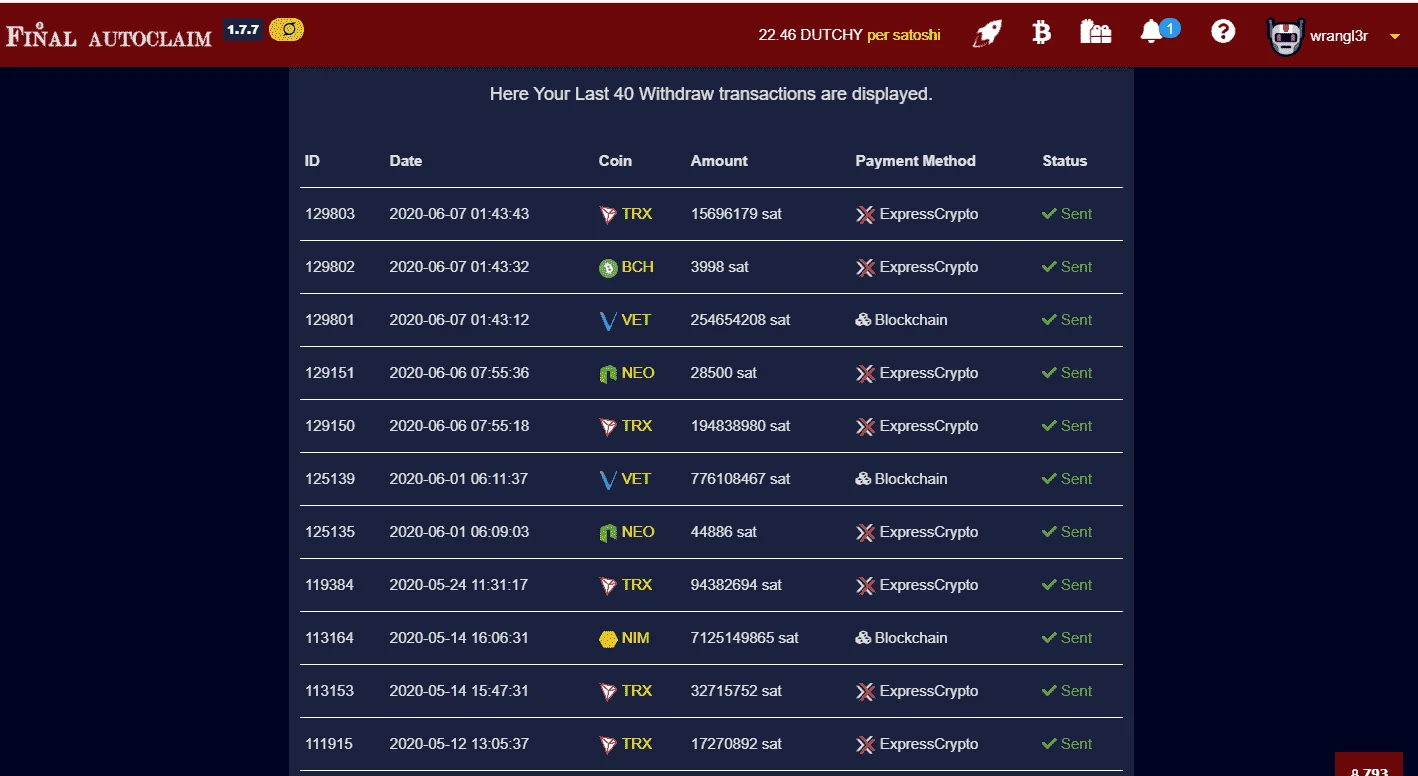Click the Amount column header
Screen dimensions: 1418x776
pyautogui.click(x=719, y=160)
